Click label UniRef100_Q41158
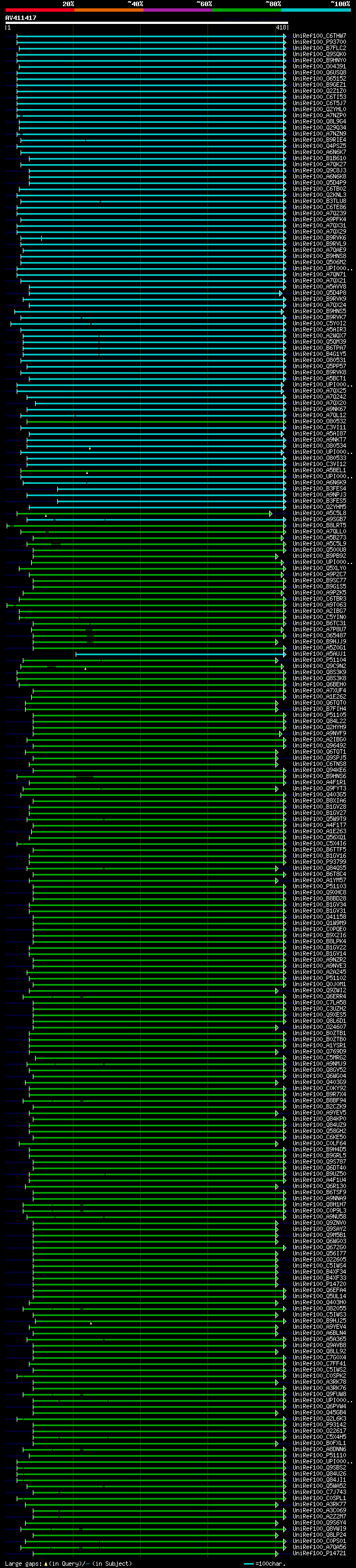Image resolution: width=356 pixels, height=1568 pixels. [319, 917]
